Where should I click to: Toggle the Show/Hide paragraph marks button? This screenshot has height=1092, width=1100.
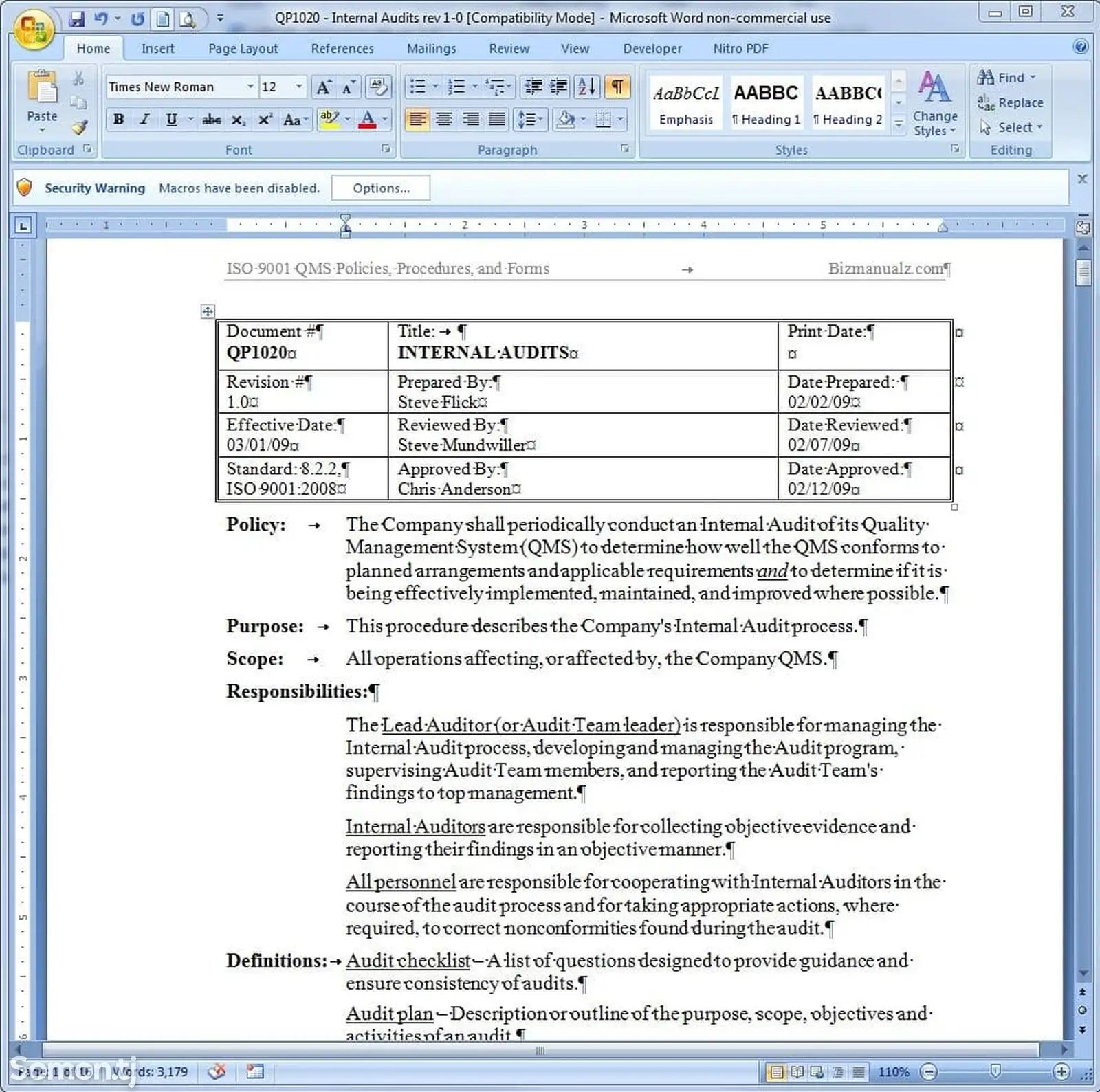(617, 87)
